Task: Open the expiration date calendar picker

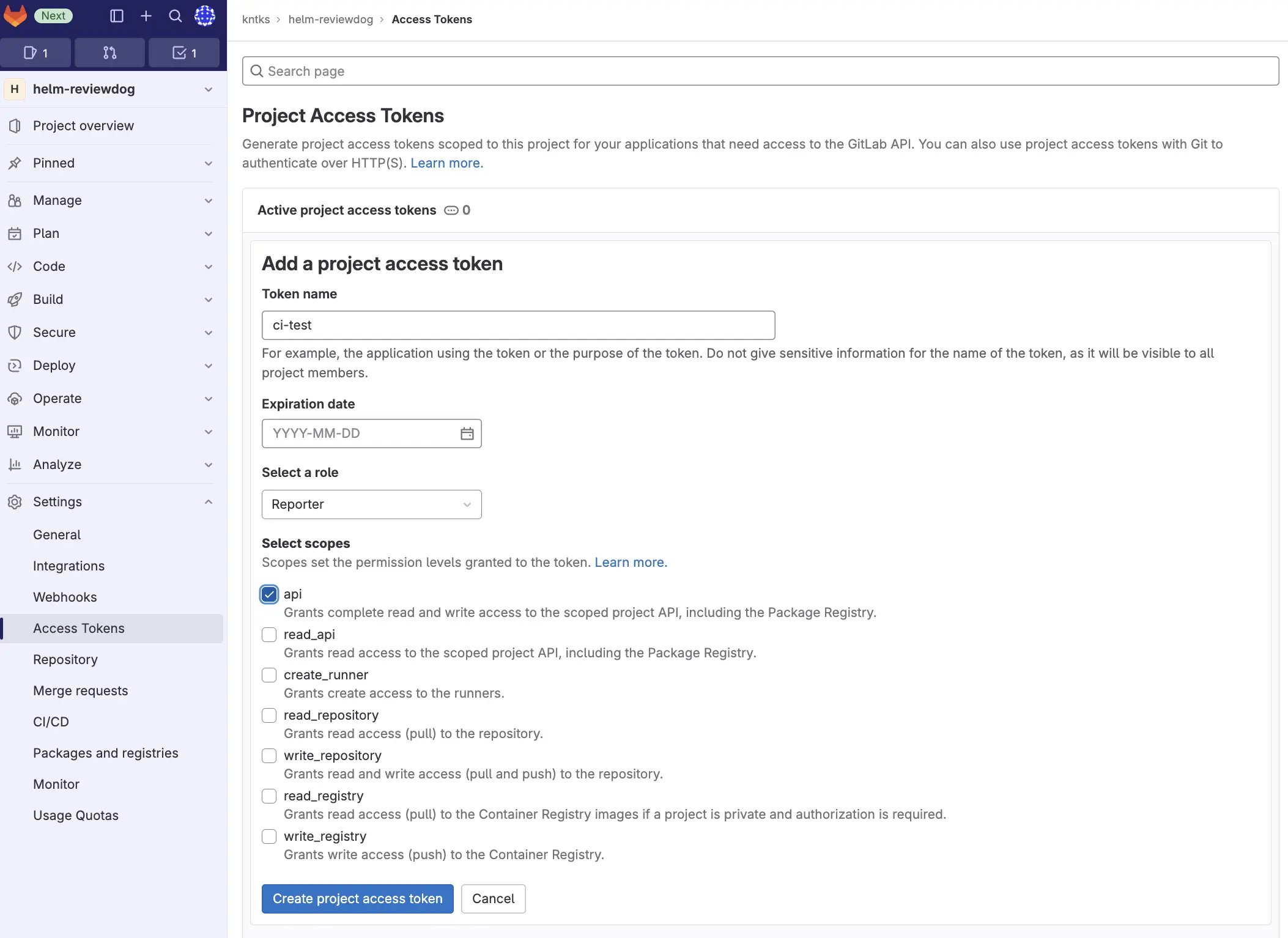Action: coord(467,433)
